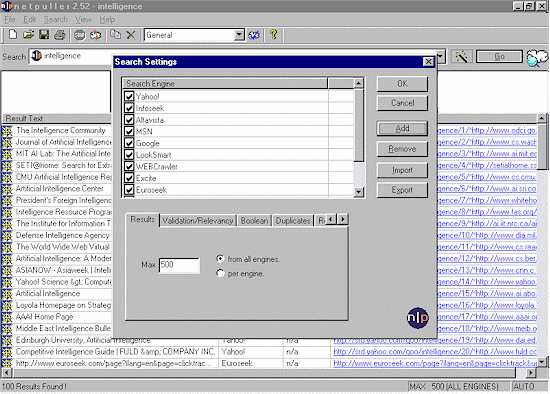Screen dimensions: 550x394
Task: Close the Search Settings dialog
Action: click(x=428, y=62)
